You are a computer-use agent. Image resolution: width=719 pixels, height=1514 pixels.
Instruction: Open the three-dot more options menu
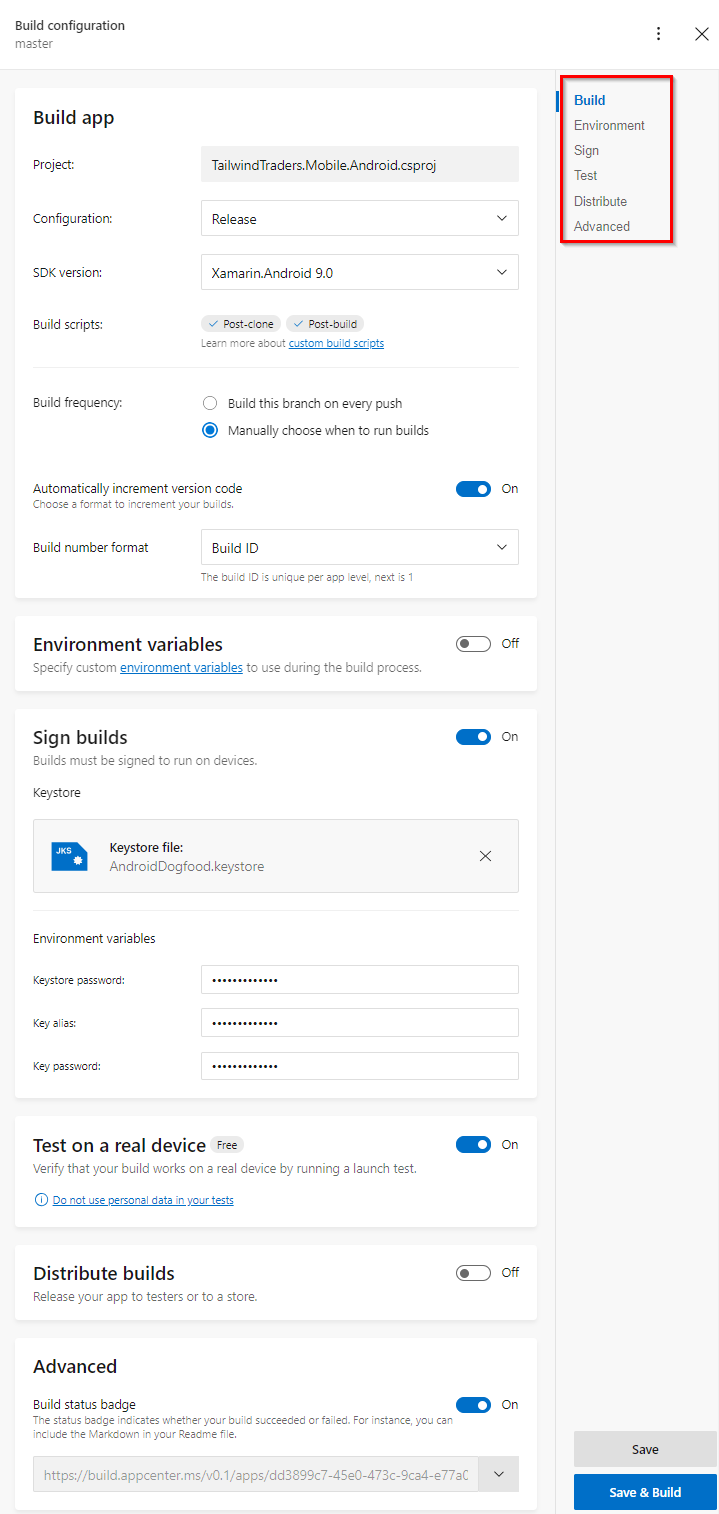click(x=658, y=34)
